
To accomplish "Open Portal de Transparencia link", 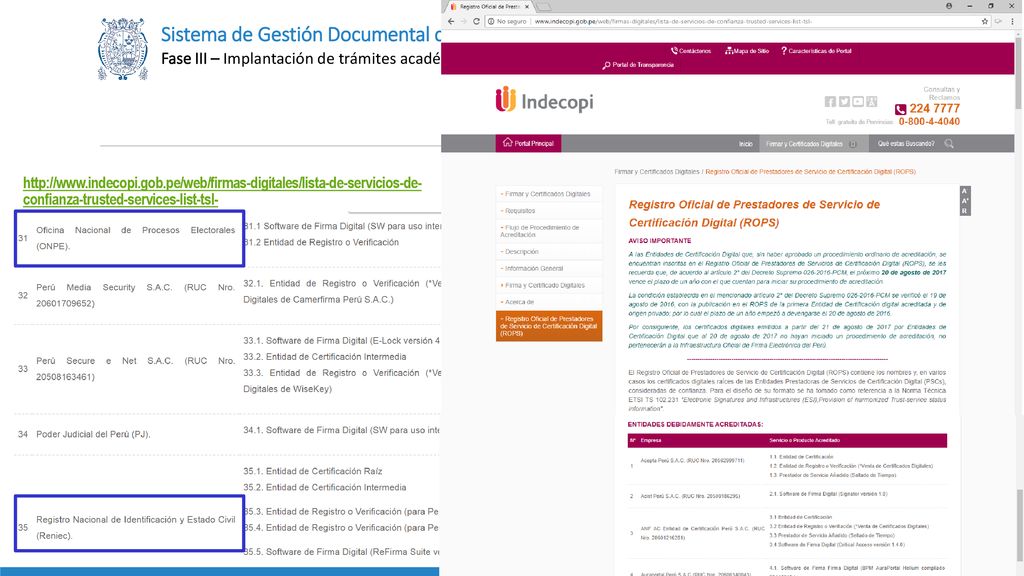I will pyautogui.click(x=638, y=65).
